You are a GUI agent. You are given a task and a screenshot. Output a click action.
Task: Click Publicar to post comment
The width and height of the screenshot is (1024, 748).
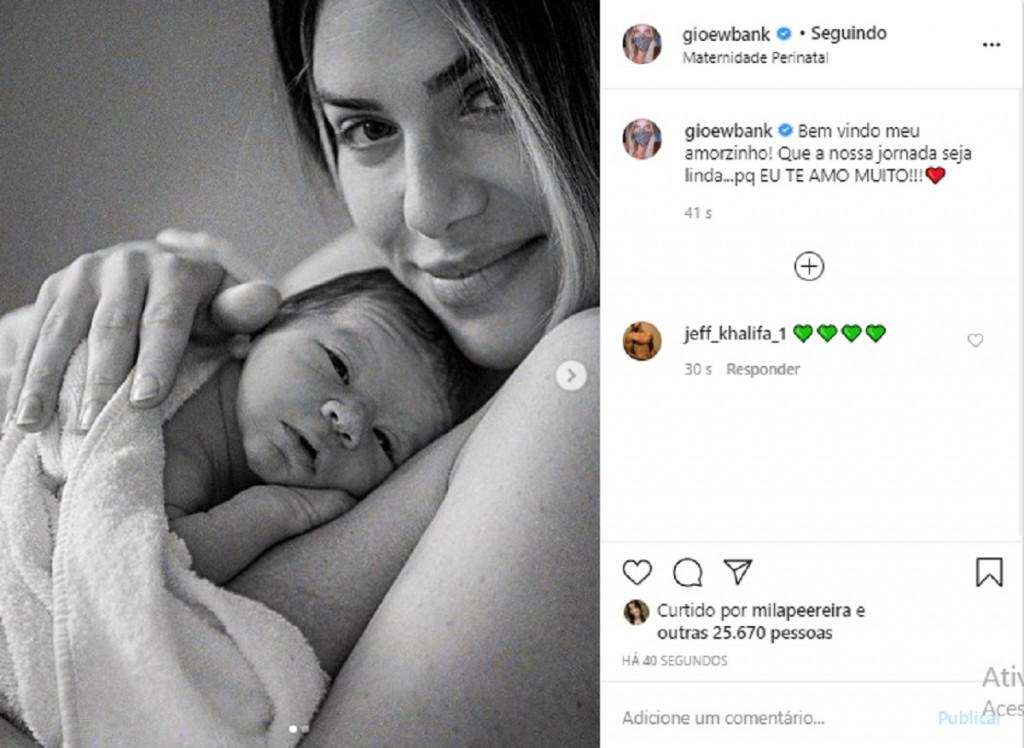click(967, 718)
